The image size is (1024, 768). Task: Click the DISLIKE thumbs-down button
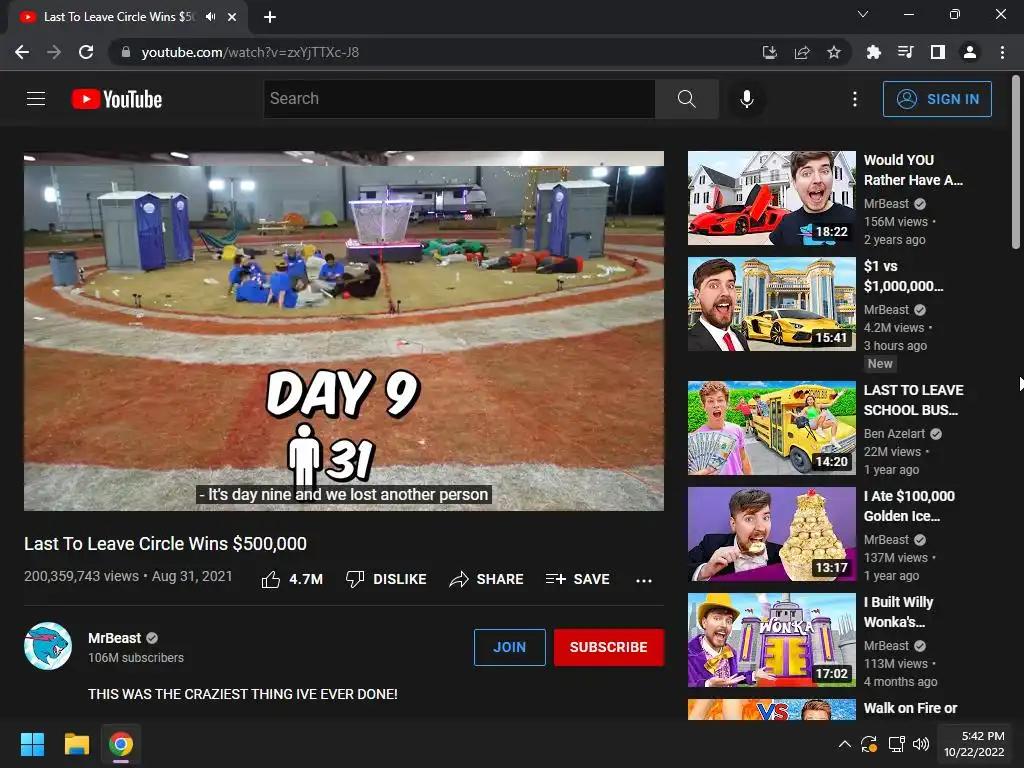pos(386,579)
